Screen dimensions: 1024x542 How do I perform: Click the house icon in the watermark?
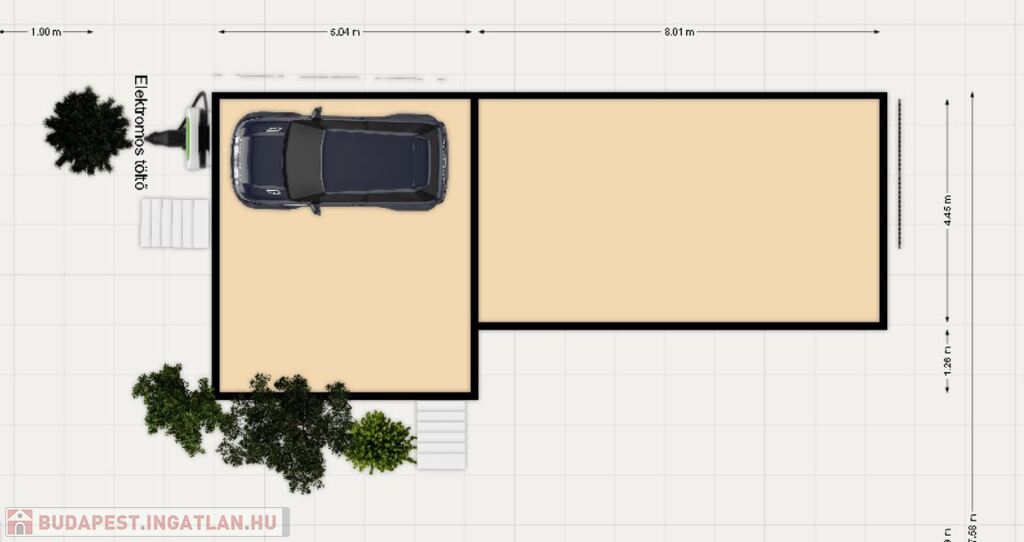20,522
